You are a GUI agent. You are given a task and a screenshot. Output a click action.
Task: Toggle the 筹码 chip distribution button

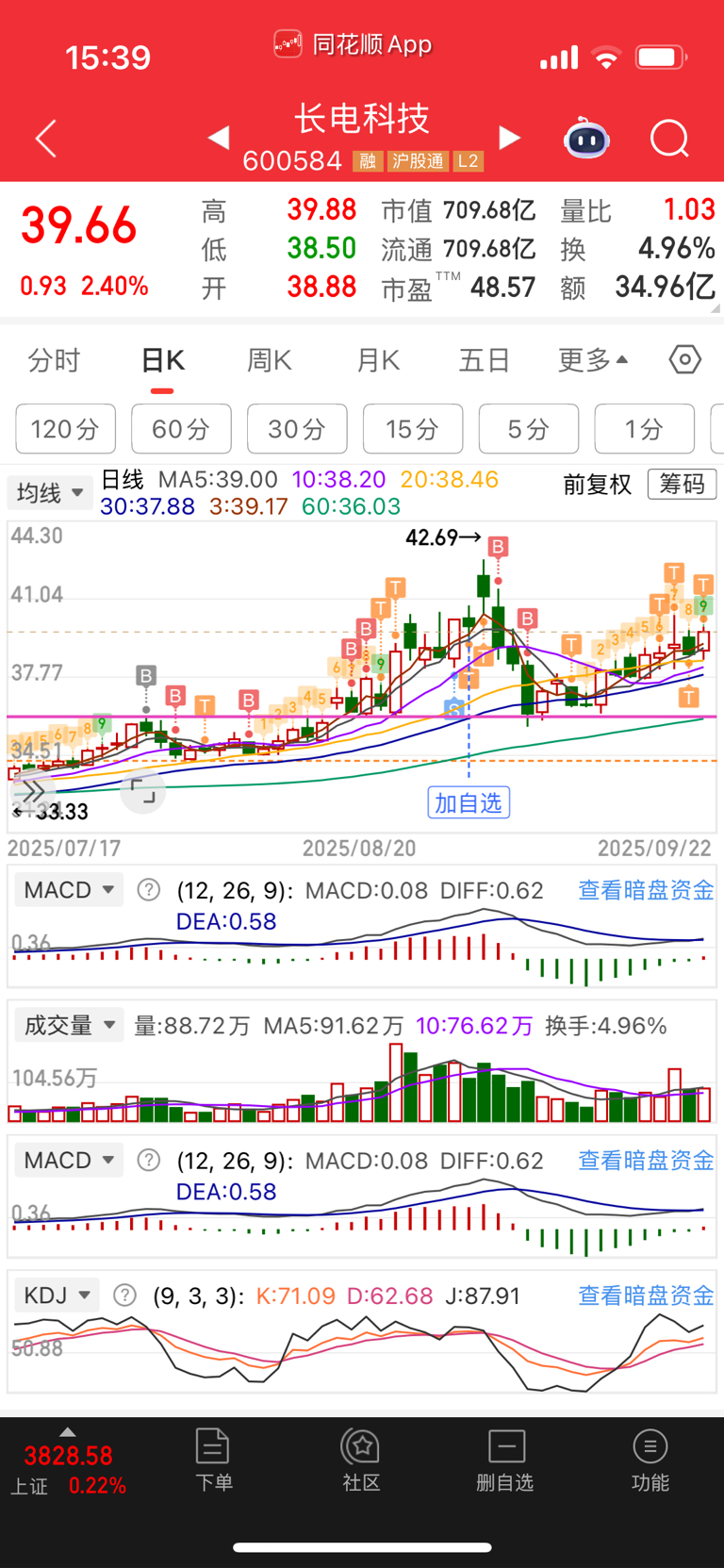(x=682, y=485)
